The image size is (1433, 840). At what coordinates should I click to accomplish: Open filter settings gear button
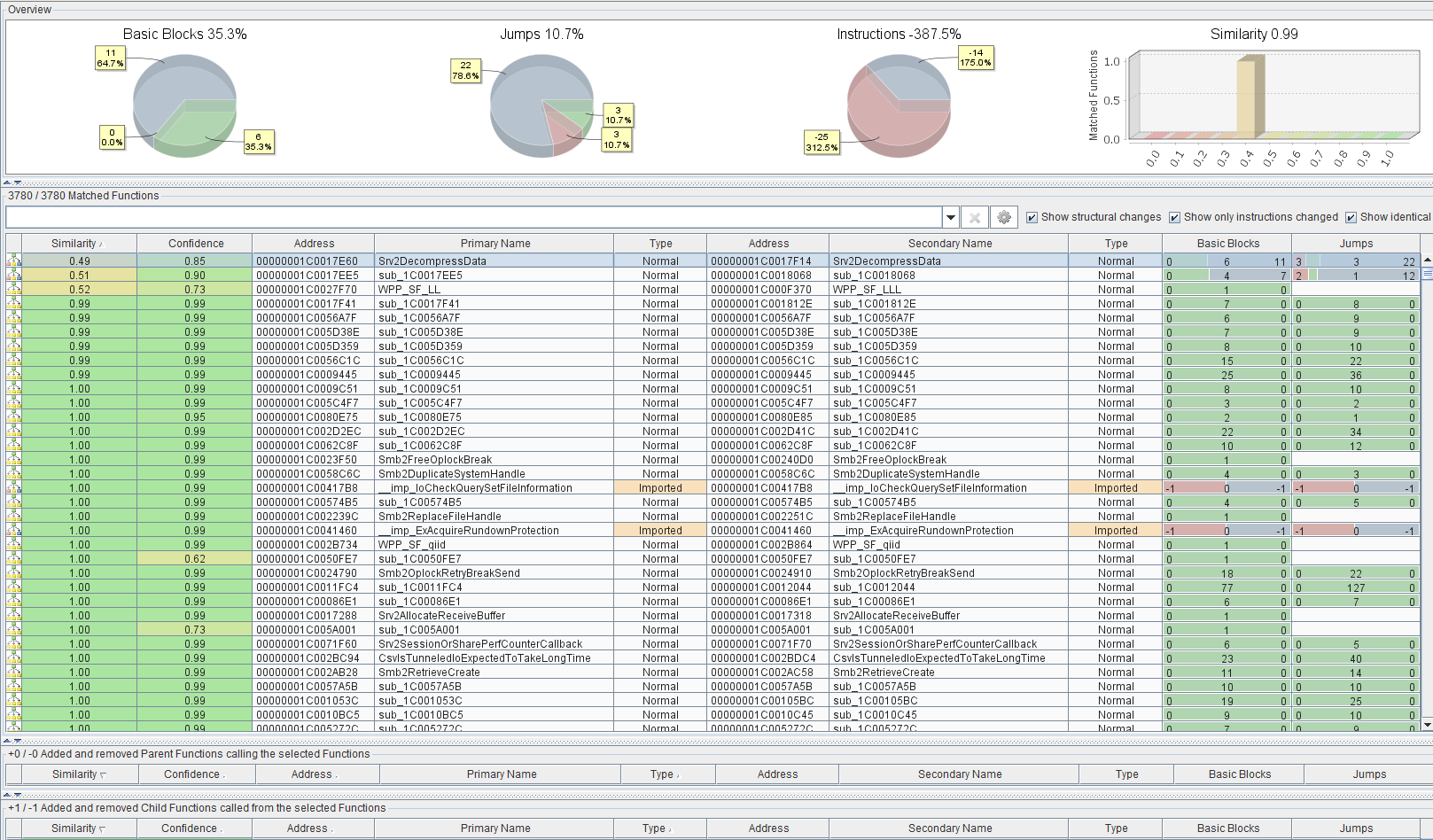1004,217
